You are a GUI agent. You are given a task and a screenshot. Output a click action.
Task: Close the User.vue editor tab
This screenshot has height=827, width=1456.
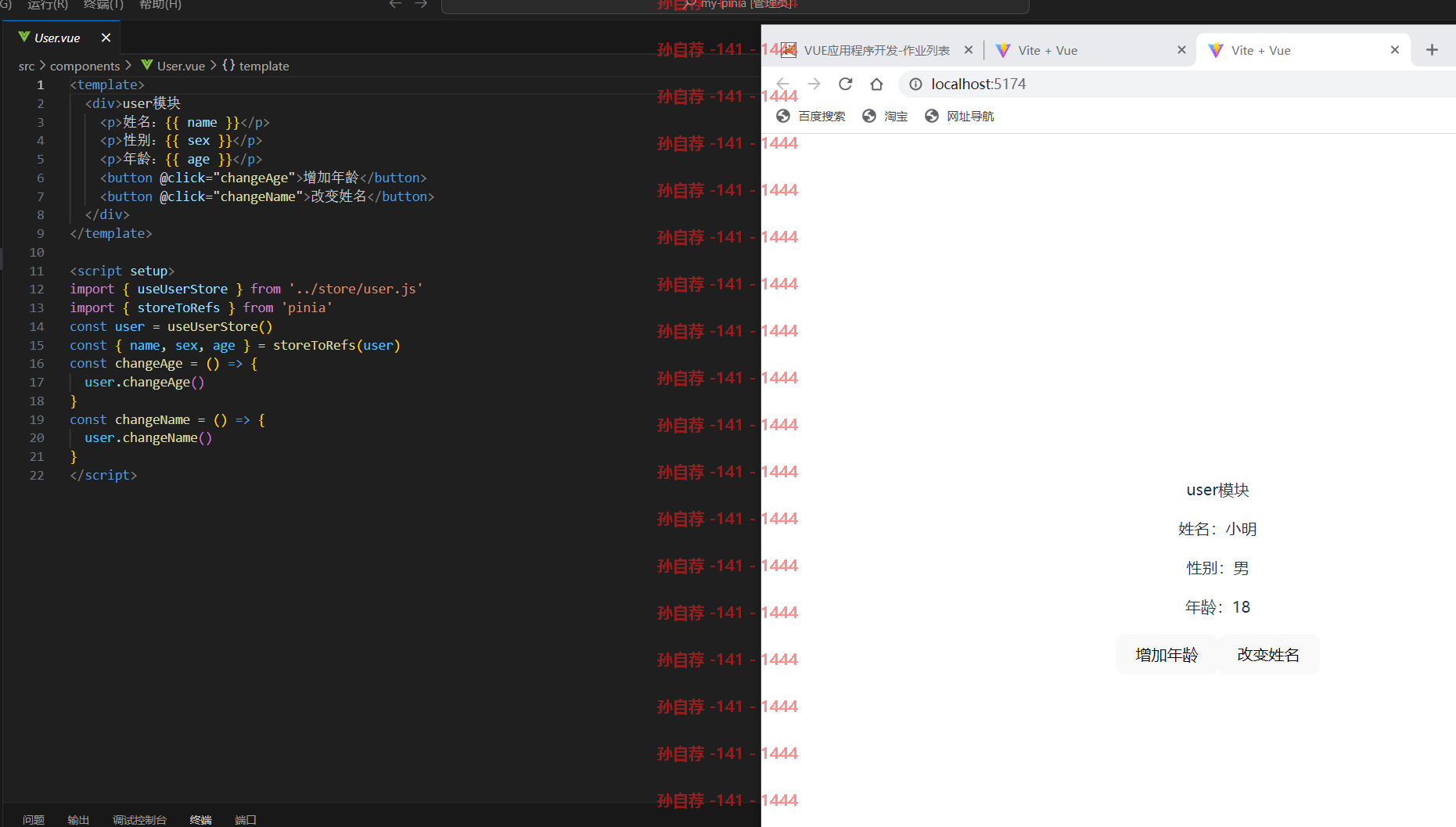point(106,38)
